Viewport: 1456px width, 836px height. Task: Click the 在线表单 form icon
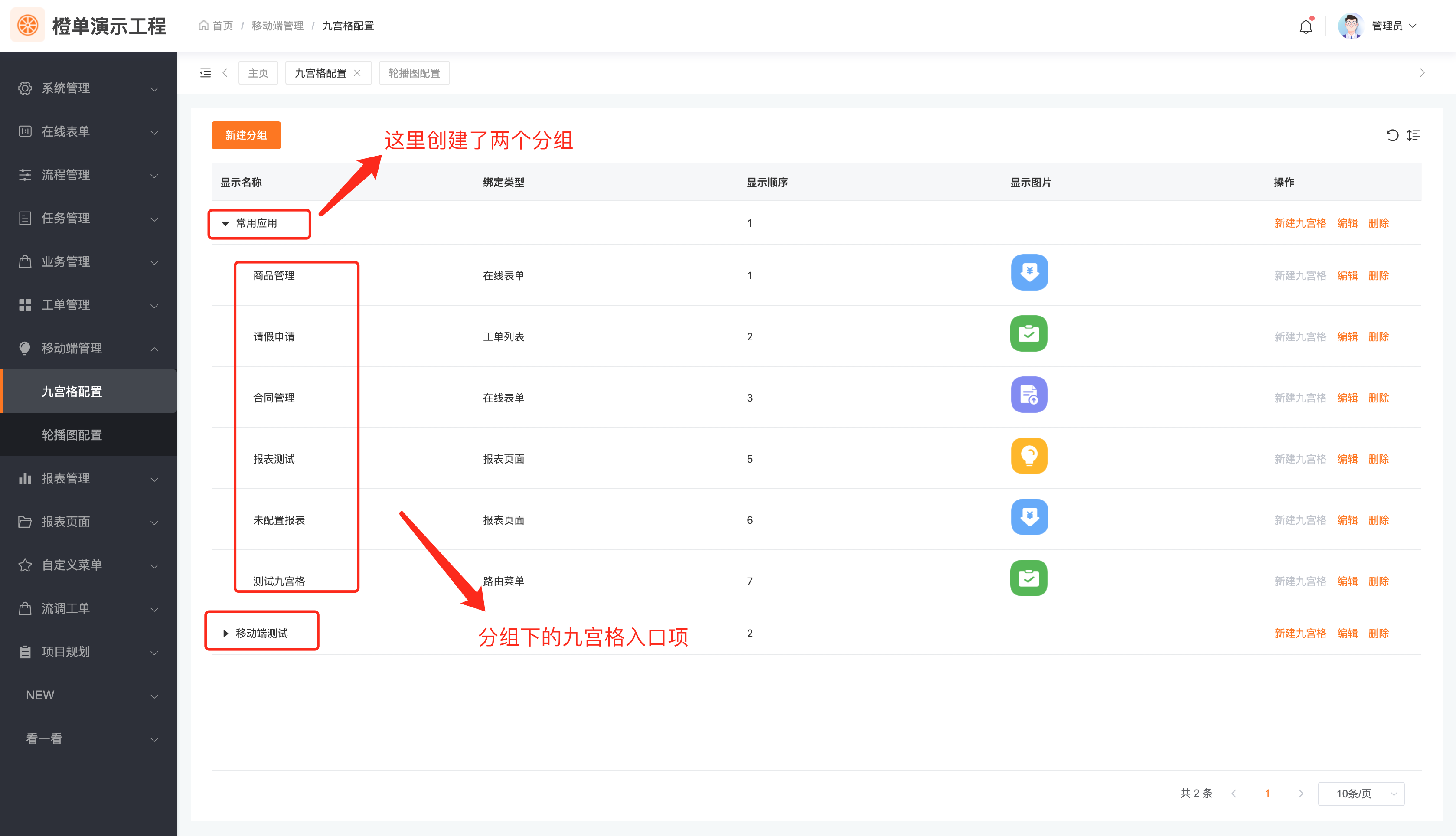pos(25,131)
